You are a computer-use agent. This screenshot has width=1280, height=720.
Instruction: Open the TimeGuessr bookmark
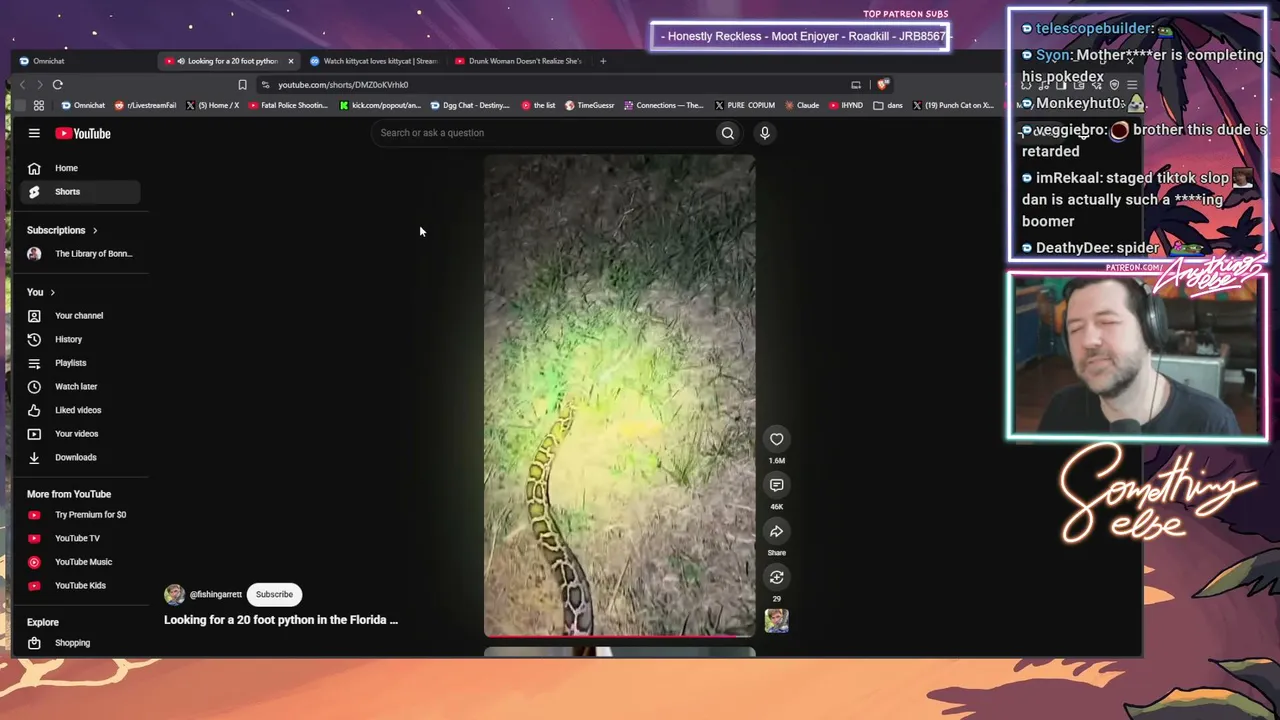click(x=590, y=105)
